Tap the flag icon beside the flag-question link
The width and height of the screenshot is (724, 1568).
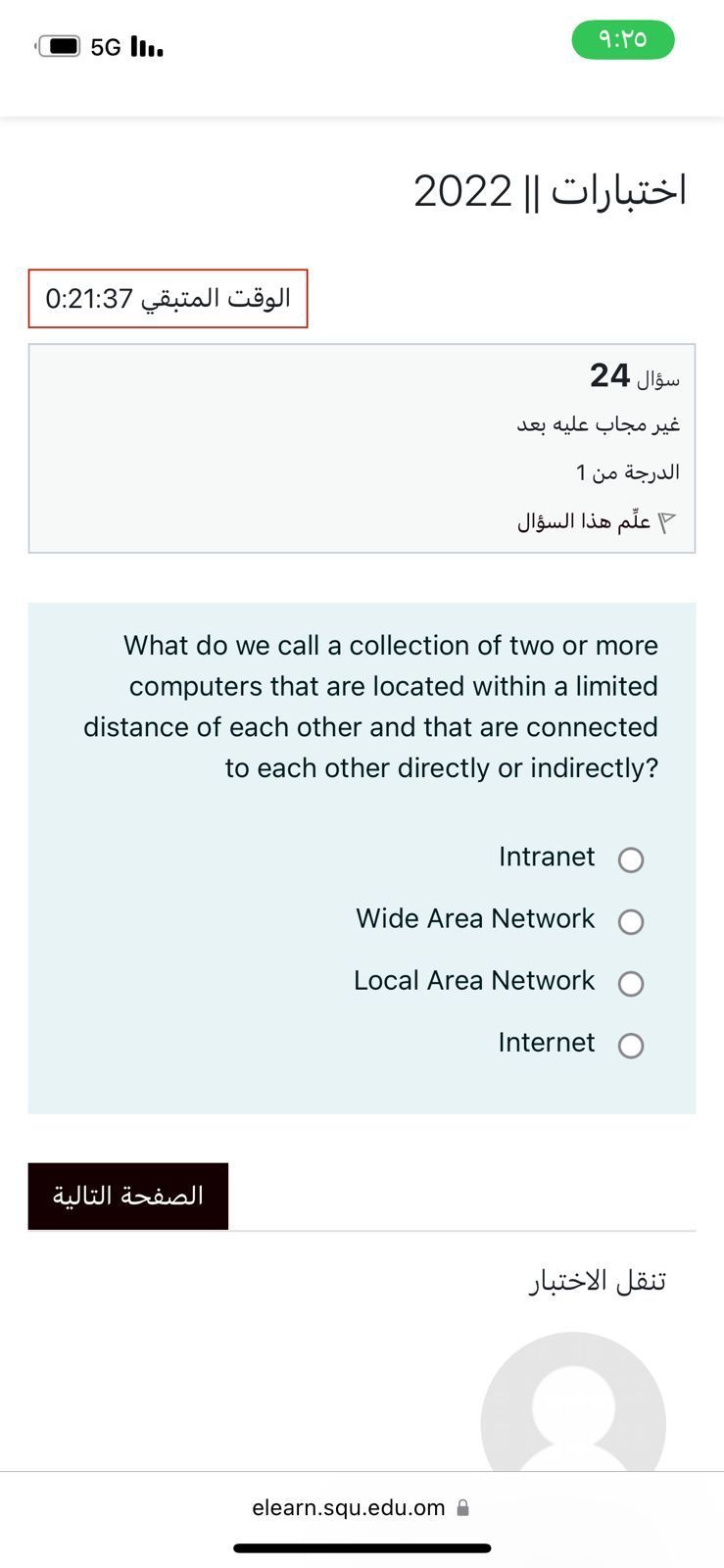coord(667,522)
